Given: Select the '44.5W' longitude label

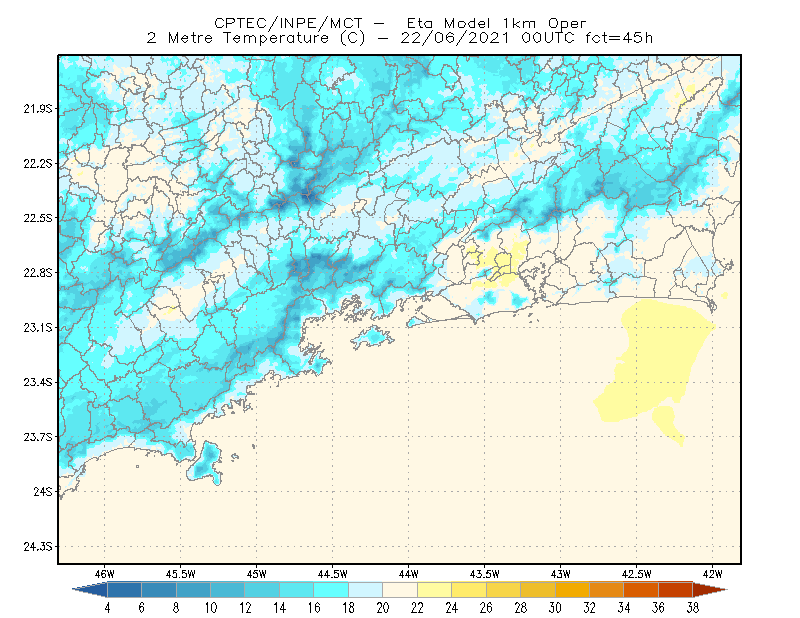Looking at the screenshot, I should (x=333, y=574).
